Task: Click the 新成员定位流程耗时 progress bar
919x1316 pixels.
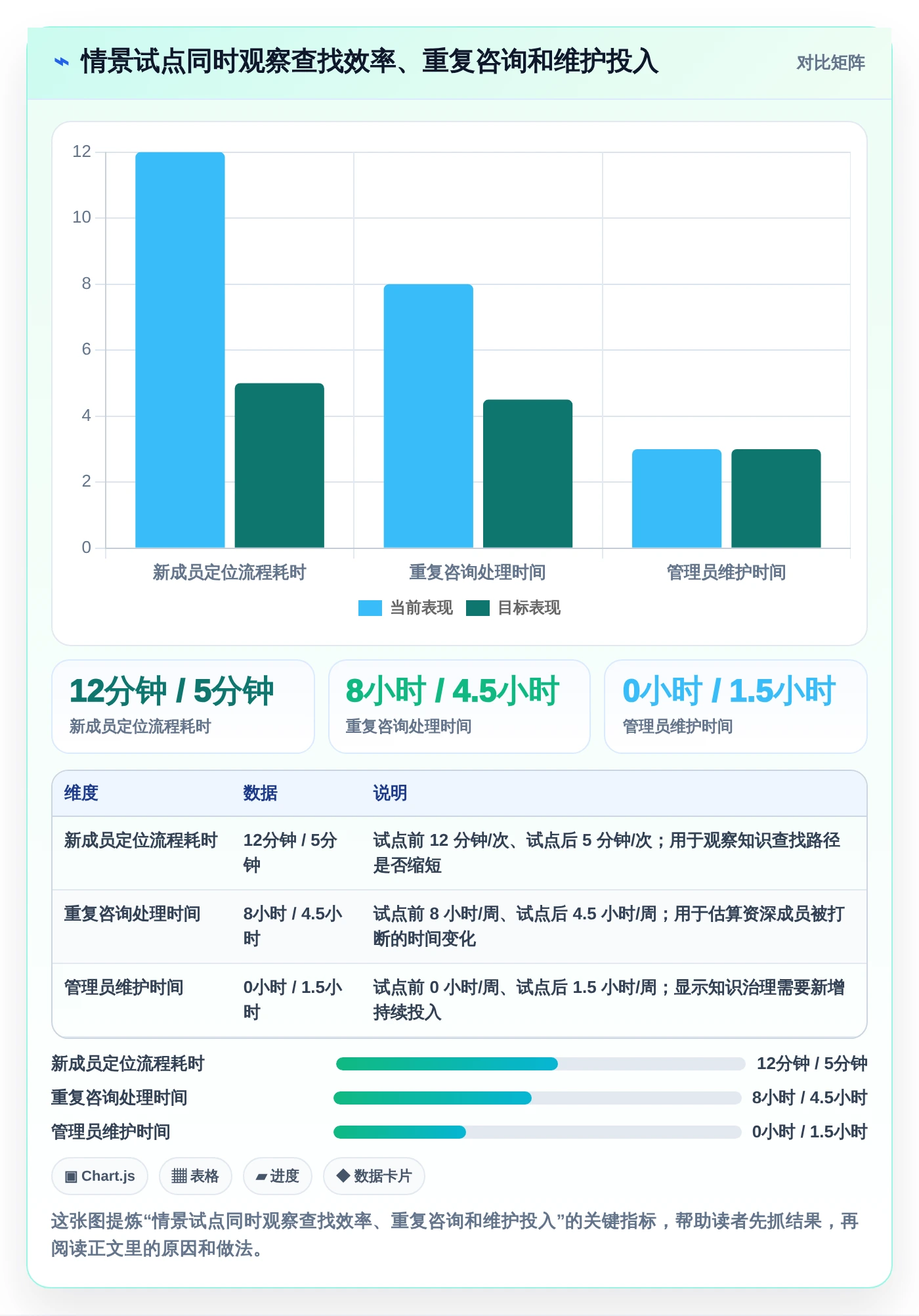Action: tap(540, 1064)
